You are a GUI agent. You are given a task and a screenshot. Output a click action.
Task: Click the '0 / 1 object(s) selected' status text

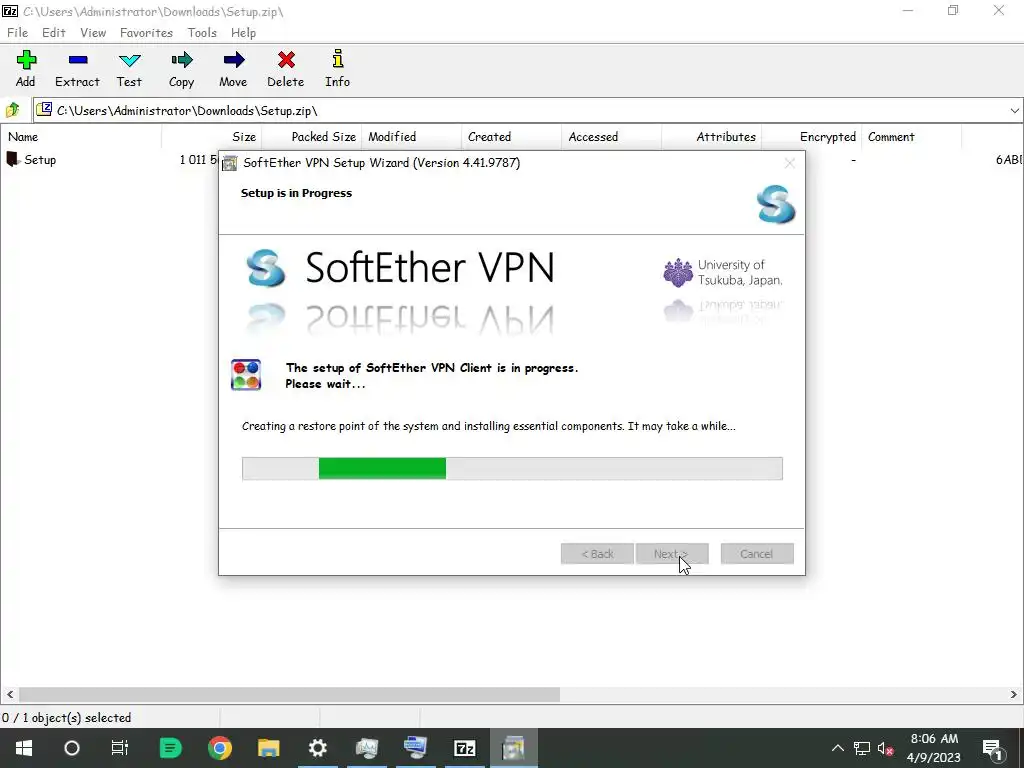pos(67,718)
